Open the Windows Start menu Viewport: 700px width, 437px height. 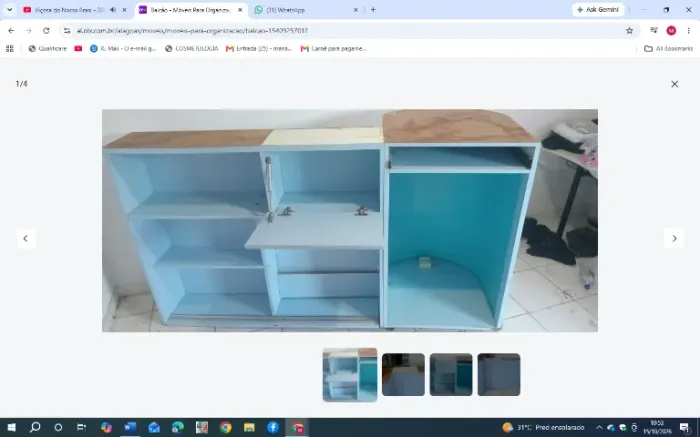(11, 427)
